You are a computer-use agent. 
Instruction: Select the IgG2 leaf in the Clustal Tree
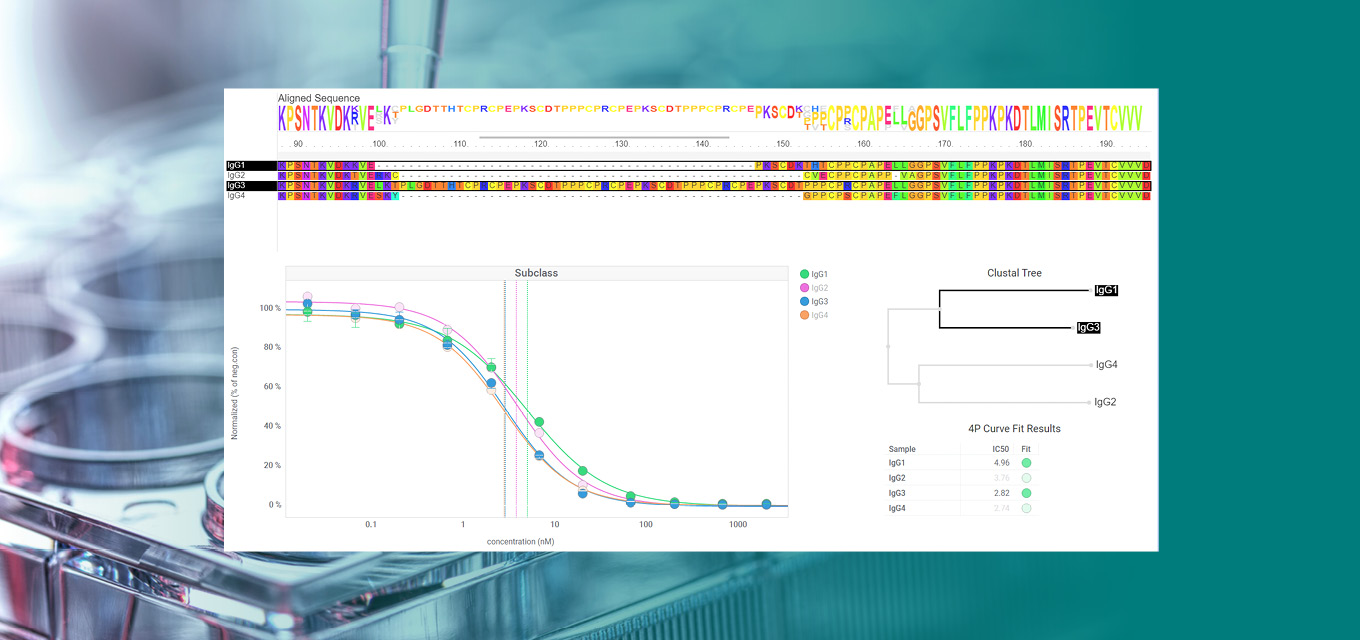click(x=1104, y=401)
